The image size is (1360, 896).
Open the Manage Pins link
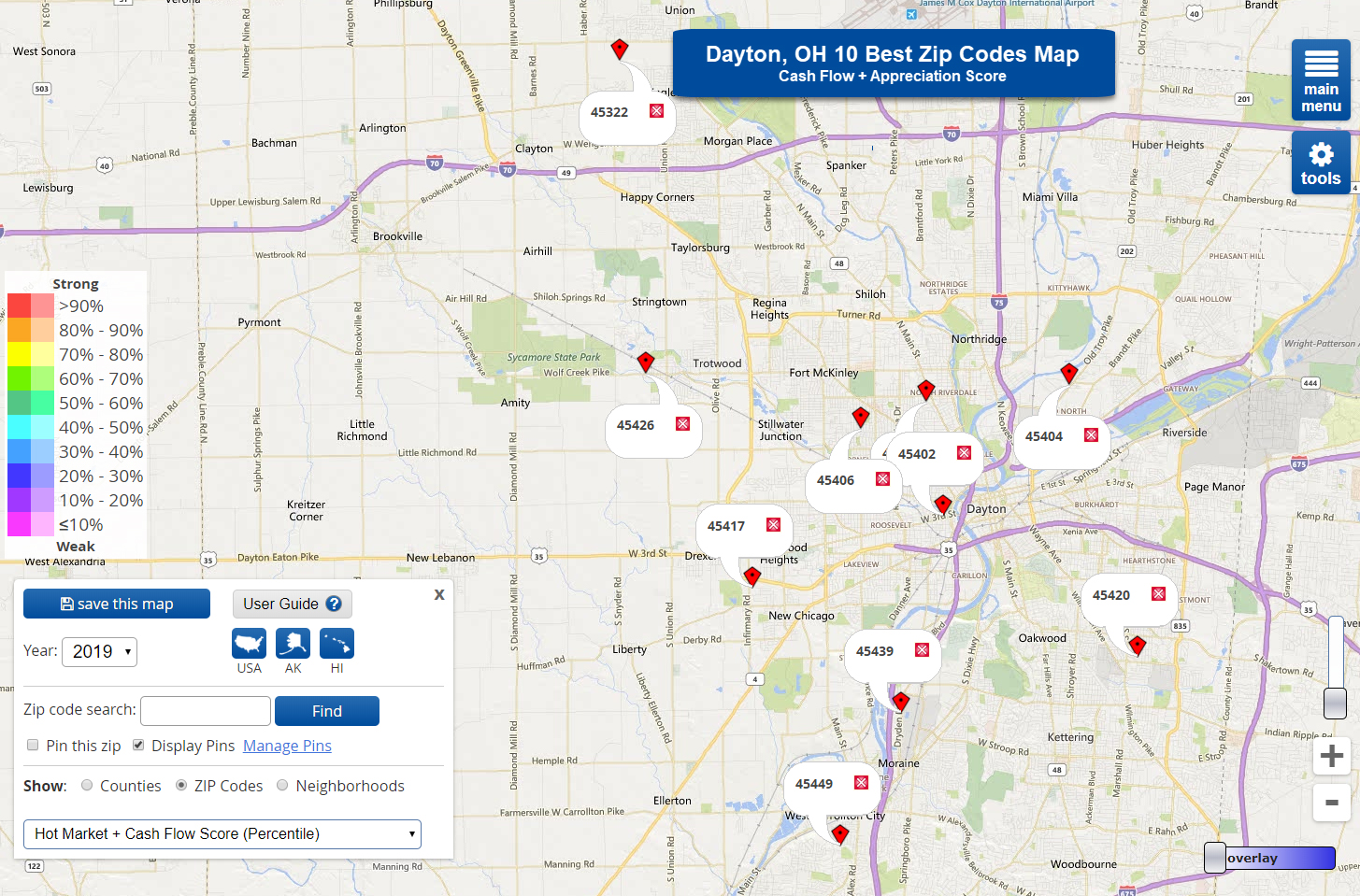point(287,746)
